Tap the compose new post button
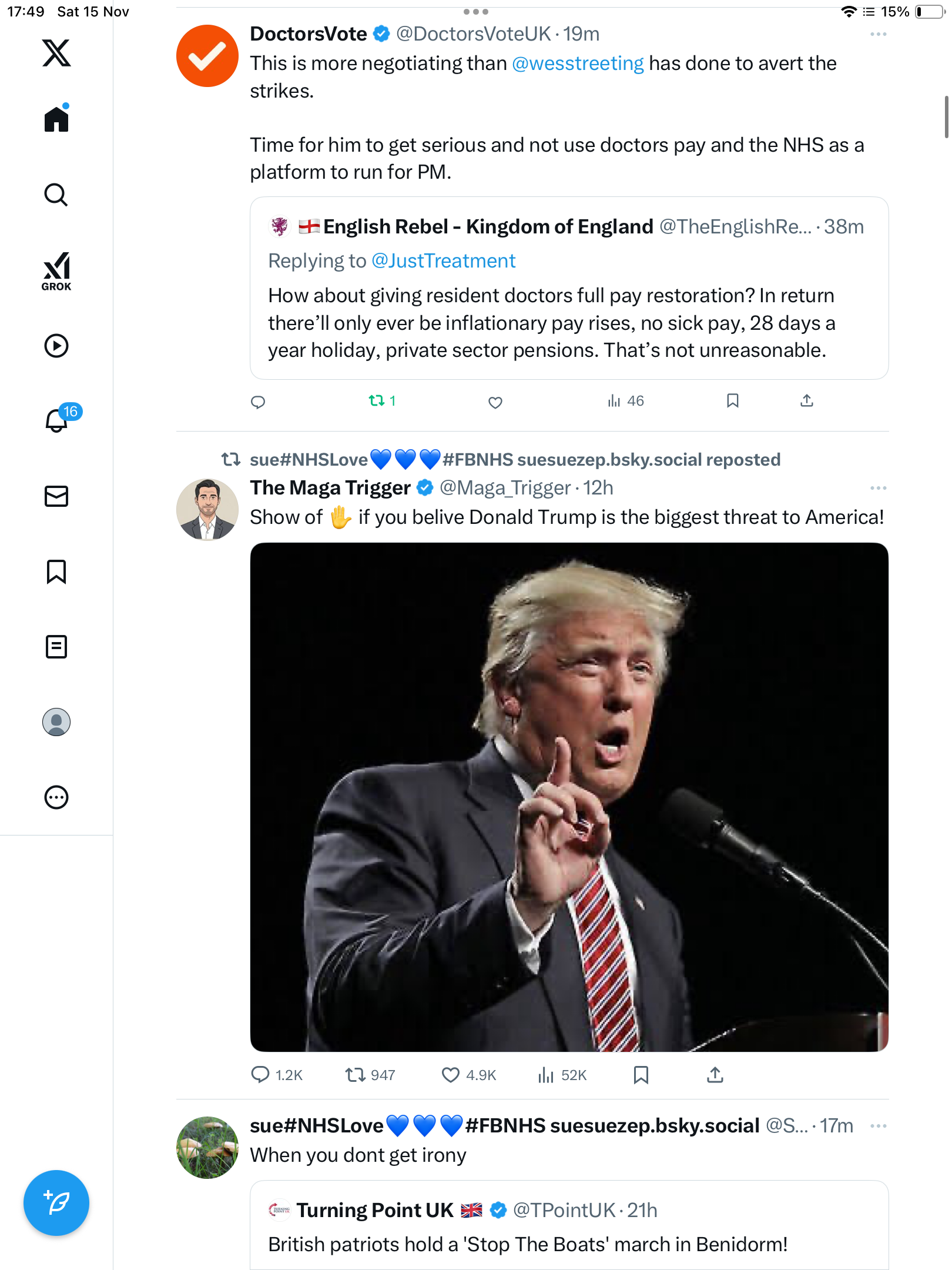Image resolution: width=952 pixels, height=1270 pixels. pos(56,1203)
